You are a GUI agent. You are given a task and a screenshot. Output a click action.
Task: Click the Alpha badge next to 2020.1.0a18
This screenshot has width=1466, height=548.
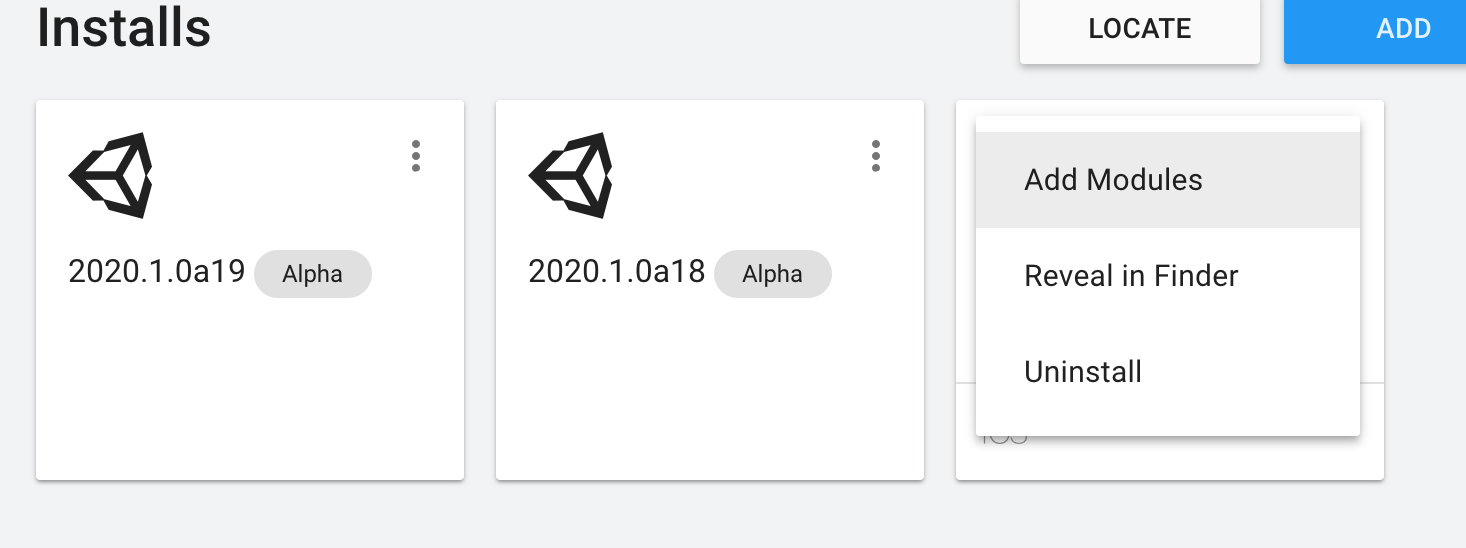click(x=772, y=274)
